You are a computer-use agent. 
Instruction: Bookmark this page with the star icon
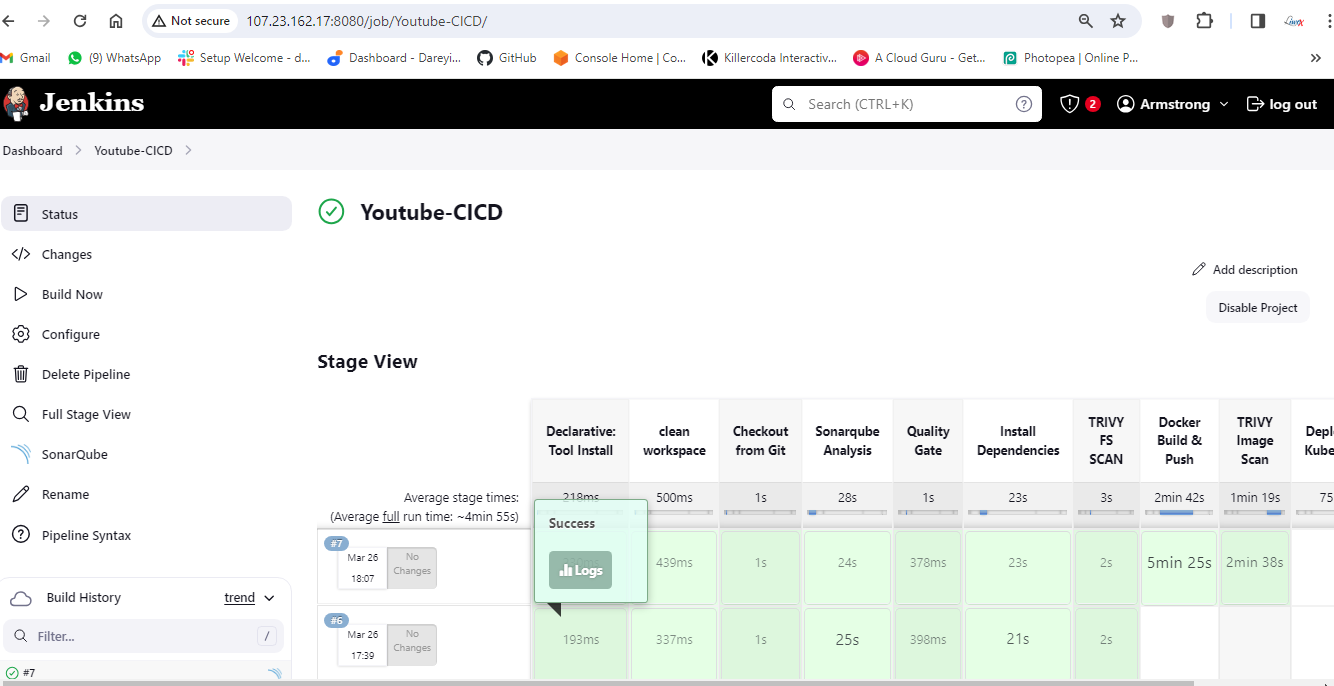coord(1118,21)
